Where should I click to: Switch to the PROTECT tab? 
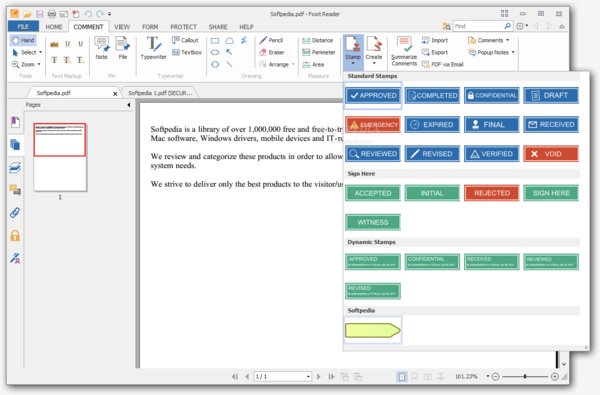183,27
